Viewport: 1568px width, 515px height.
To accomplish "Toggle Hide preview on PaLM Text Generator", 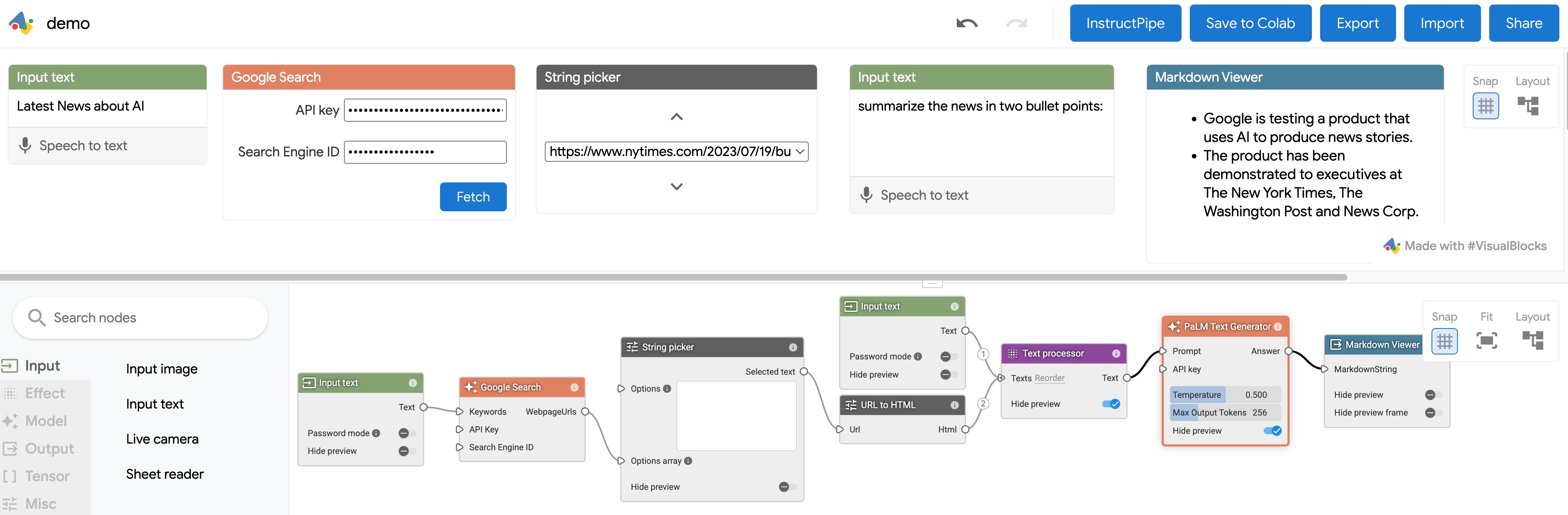I will tap(1272, 431).
